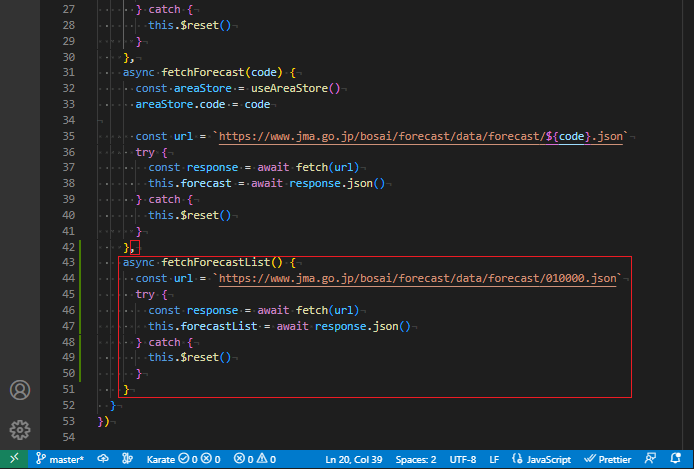Select line number 35 in gutter
Viewport: 694px width, 469px height.
(69, 136)
